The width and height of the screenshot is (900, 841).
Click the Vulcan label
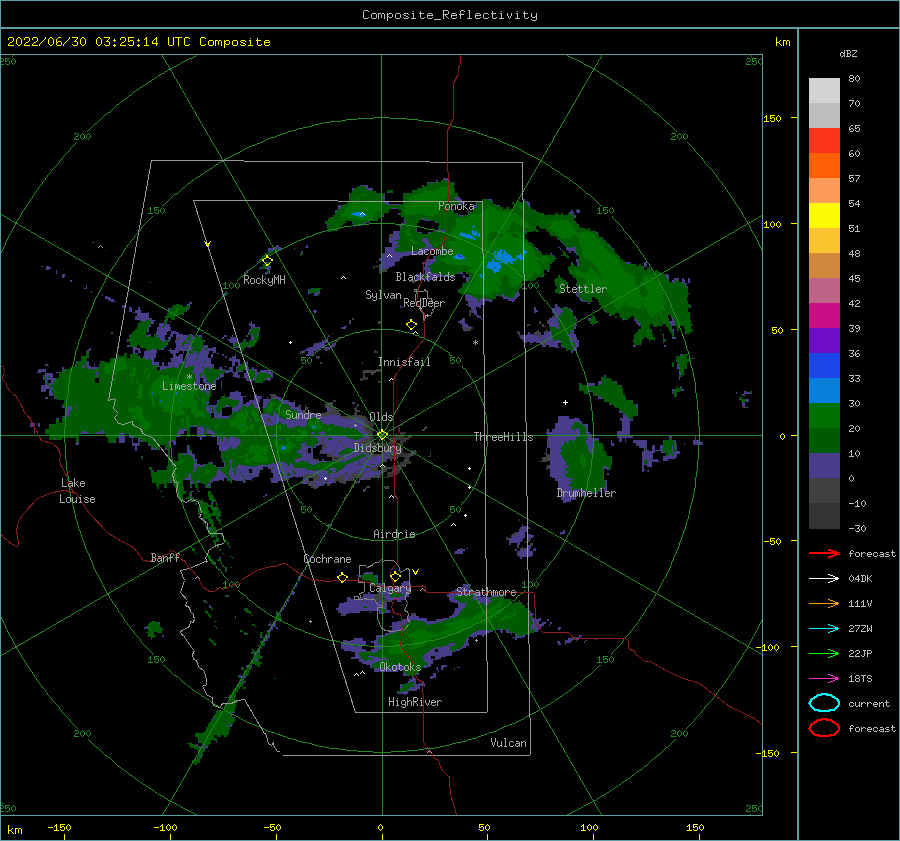click(508, 743)
